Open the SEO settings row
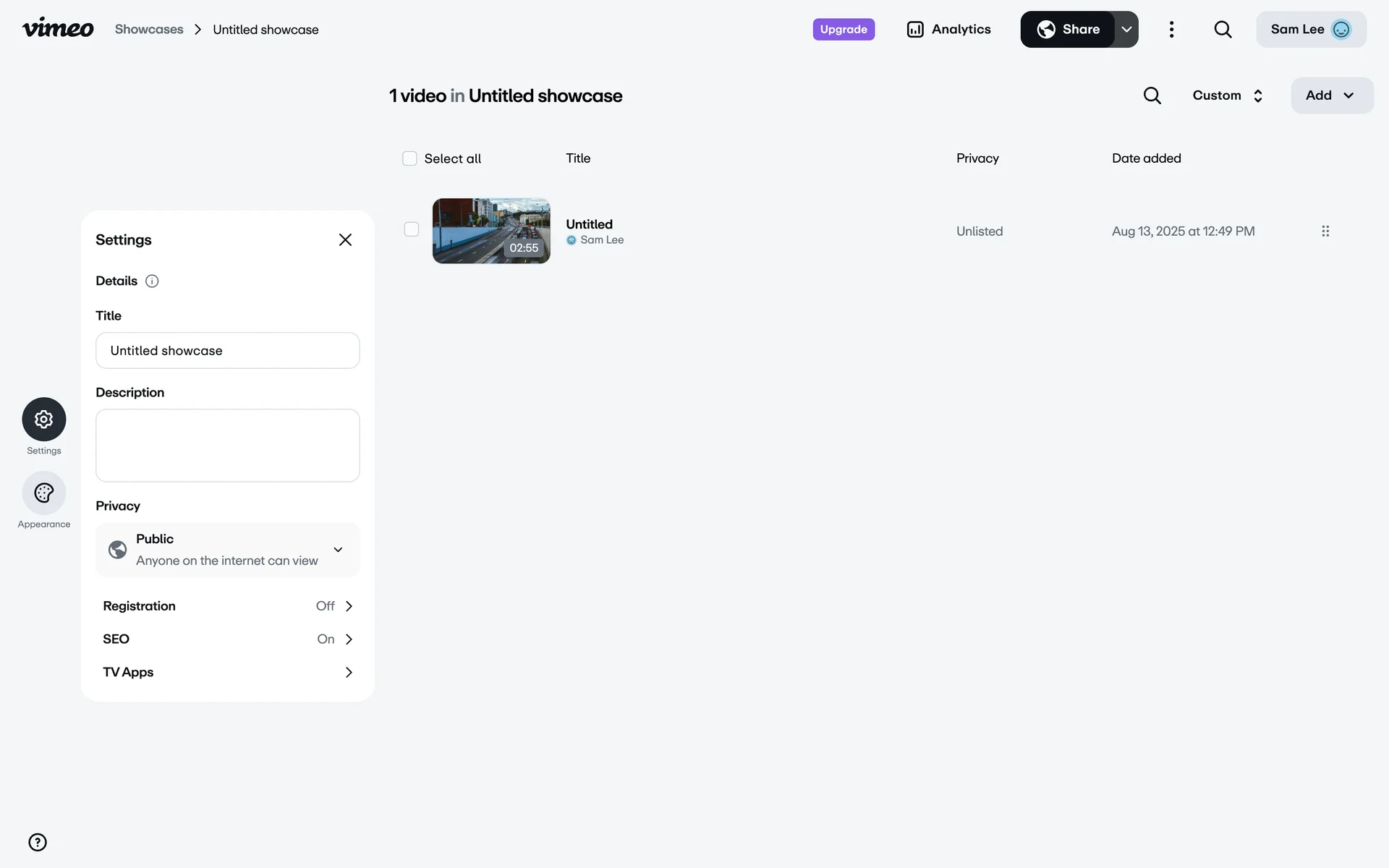1389x868 pixels. coord(227,639)
